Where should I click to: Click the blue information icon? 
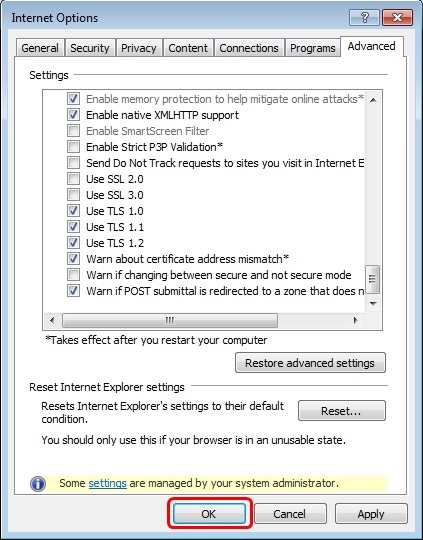click(x=38, y=484)
